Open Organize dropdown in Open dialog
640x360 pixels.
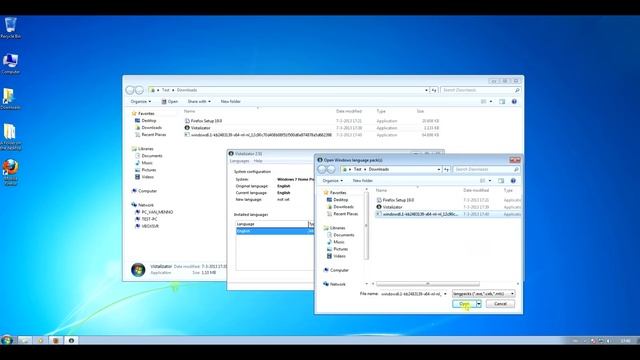(333, 180)
